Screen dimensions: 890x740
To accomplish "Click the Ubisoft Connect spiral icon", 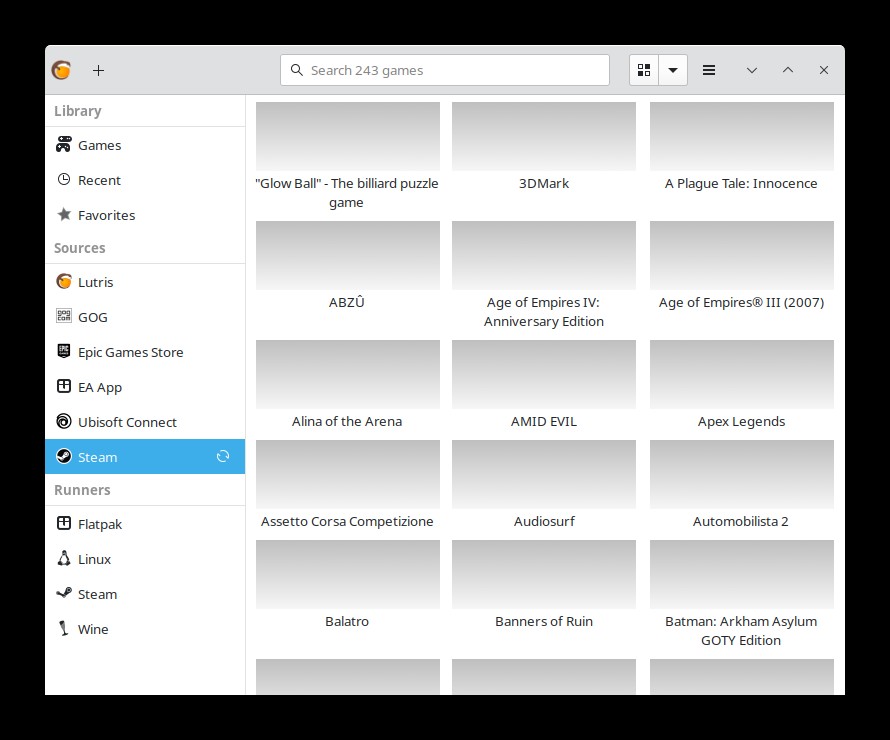I will point(64,422).
